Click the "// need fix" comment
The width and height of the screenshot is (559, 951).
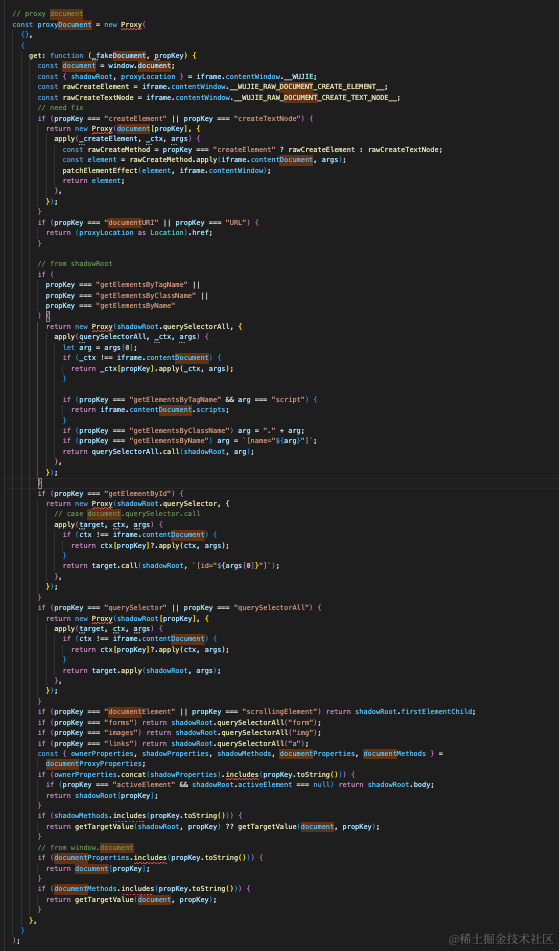coord(61,107)
